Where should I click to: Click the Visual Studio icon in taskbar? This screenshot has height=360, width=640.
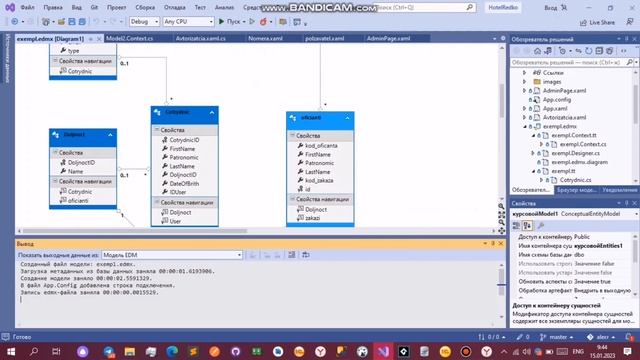[382, 351]
